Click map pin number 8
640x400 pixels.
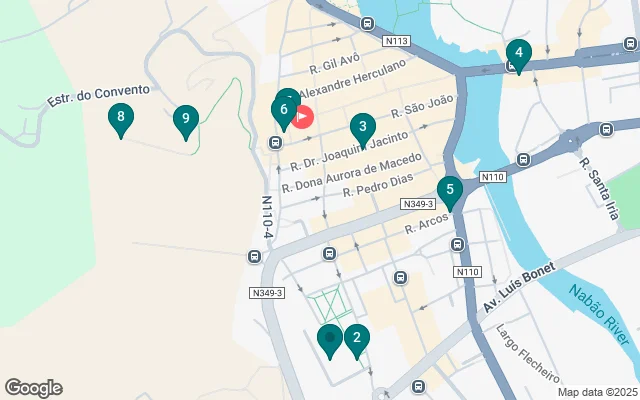click(x=121, y=121)
